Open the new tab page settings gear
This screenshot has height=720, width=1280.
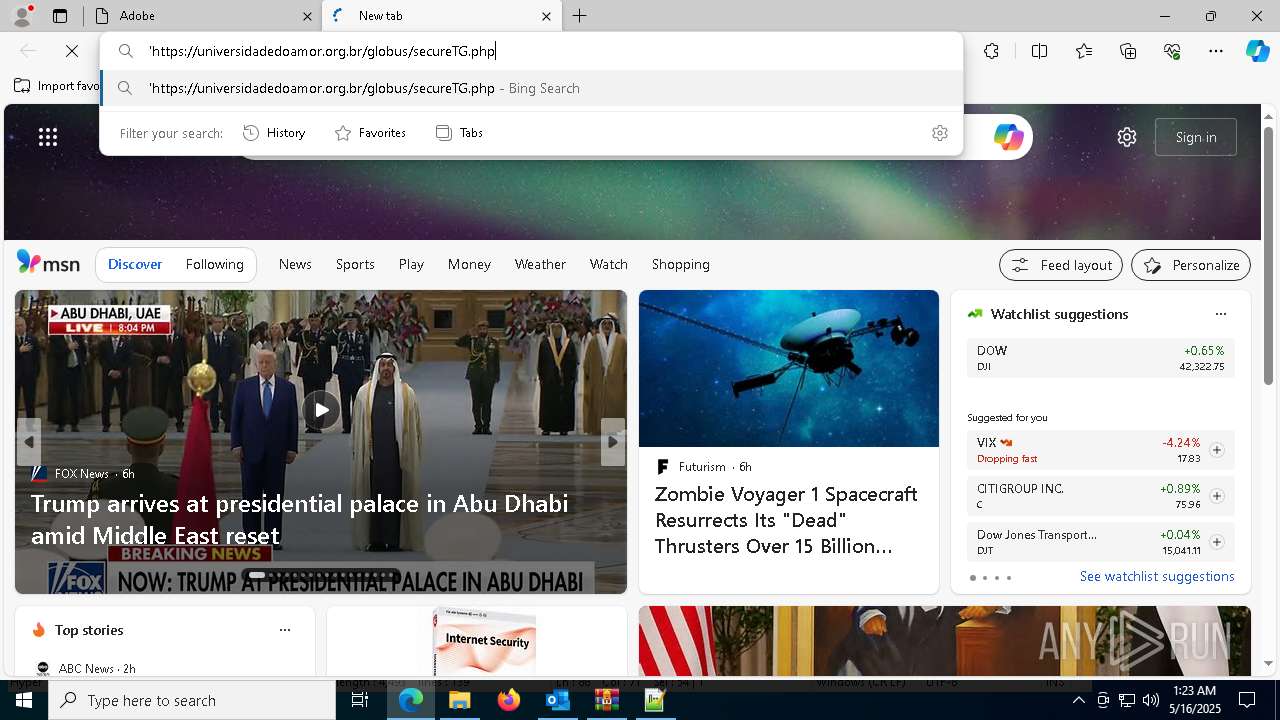1127,137
